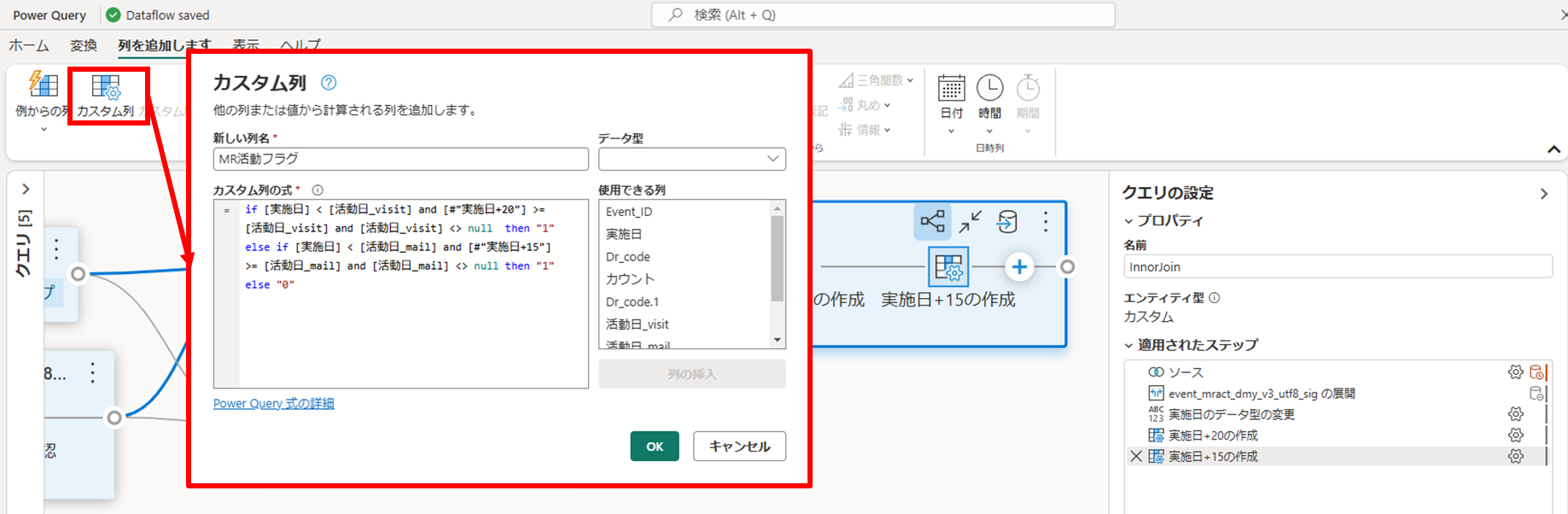Open the 時間 clock tool
The width and height of the screenshot is (1568, 514).
coord(989,88)
